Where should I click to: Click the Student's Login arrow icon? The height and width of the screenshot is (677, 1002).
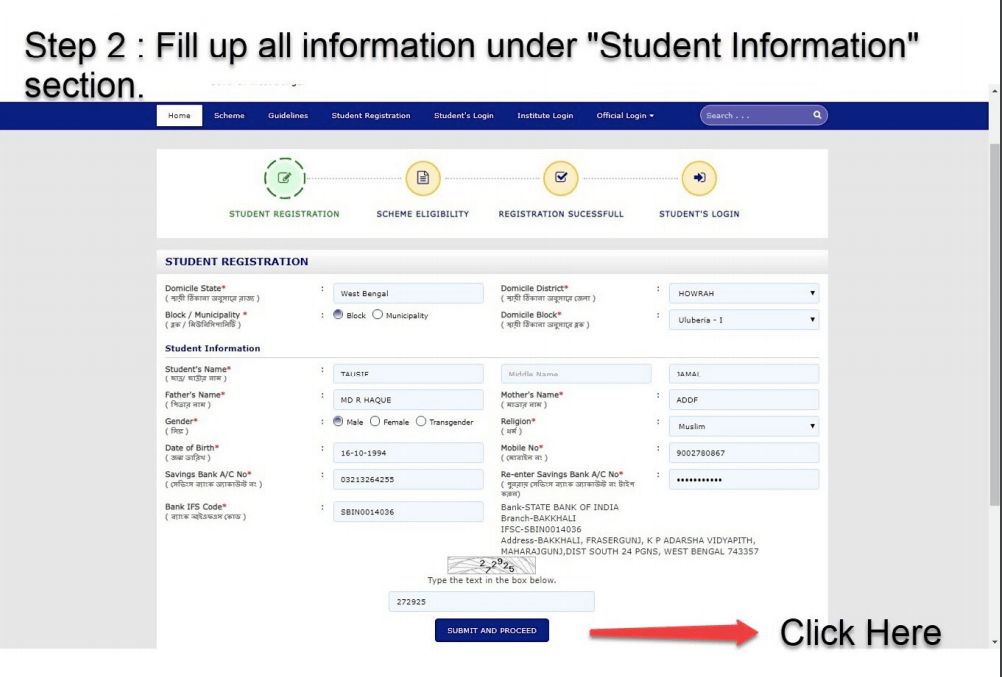coord(698,178)
